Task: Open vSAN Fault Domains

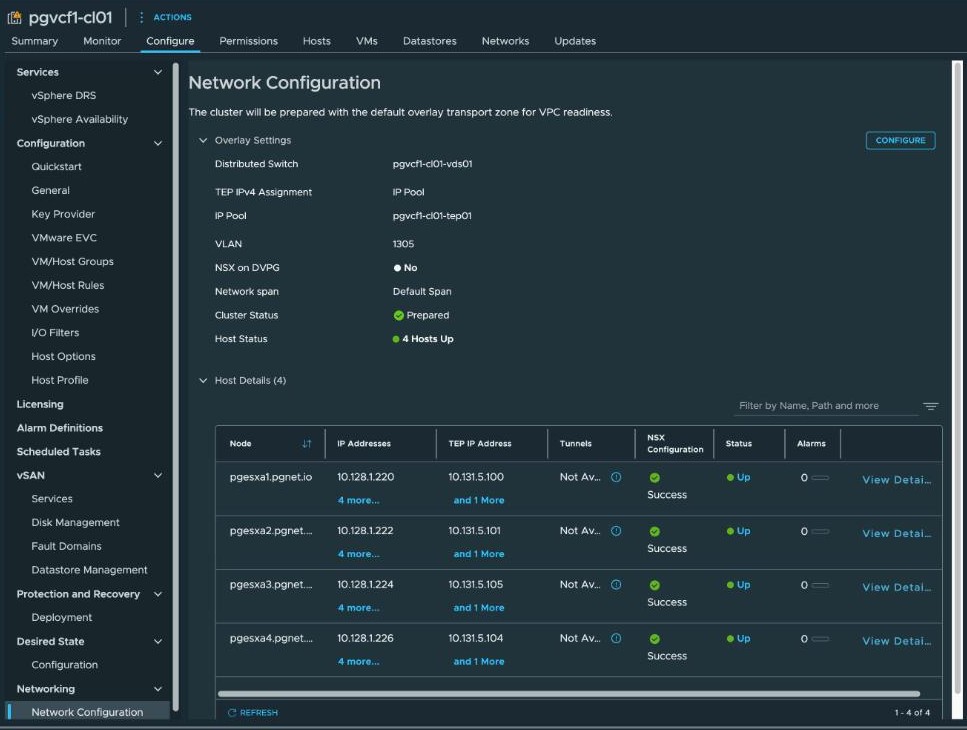Action: 67,546
